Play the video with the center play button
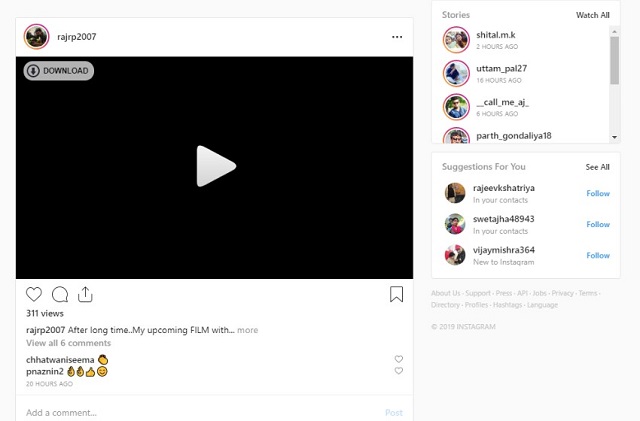Viewport: 640px width, 421px height. [x=216, y=166]
